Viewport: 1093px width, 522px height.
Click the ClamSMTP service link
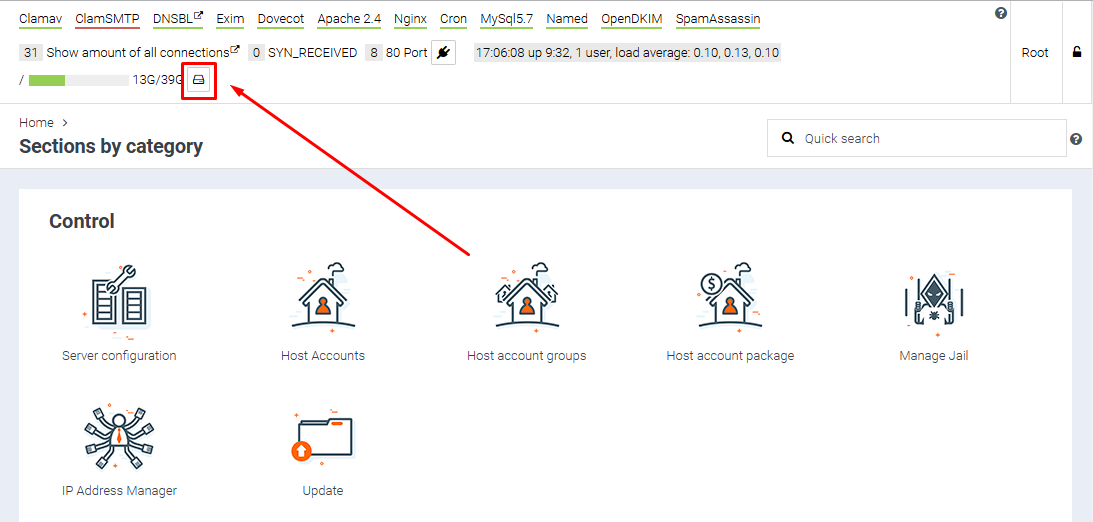click(107, 19)
